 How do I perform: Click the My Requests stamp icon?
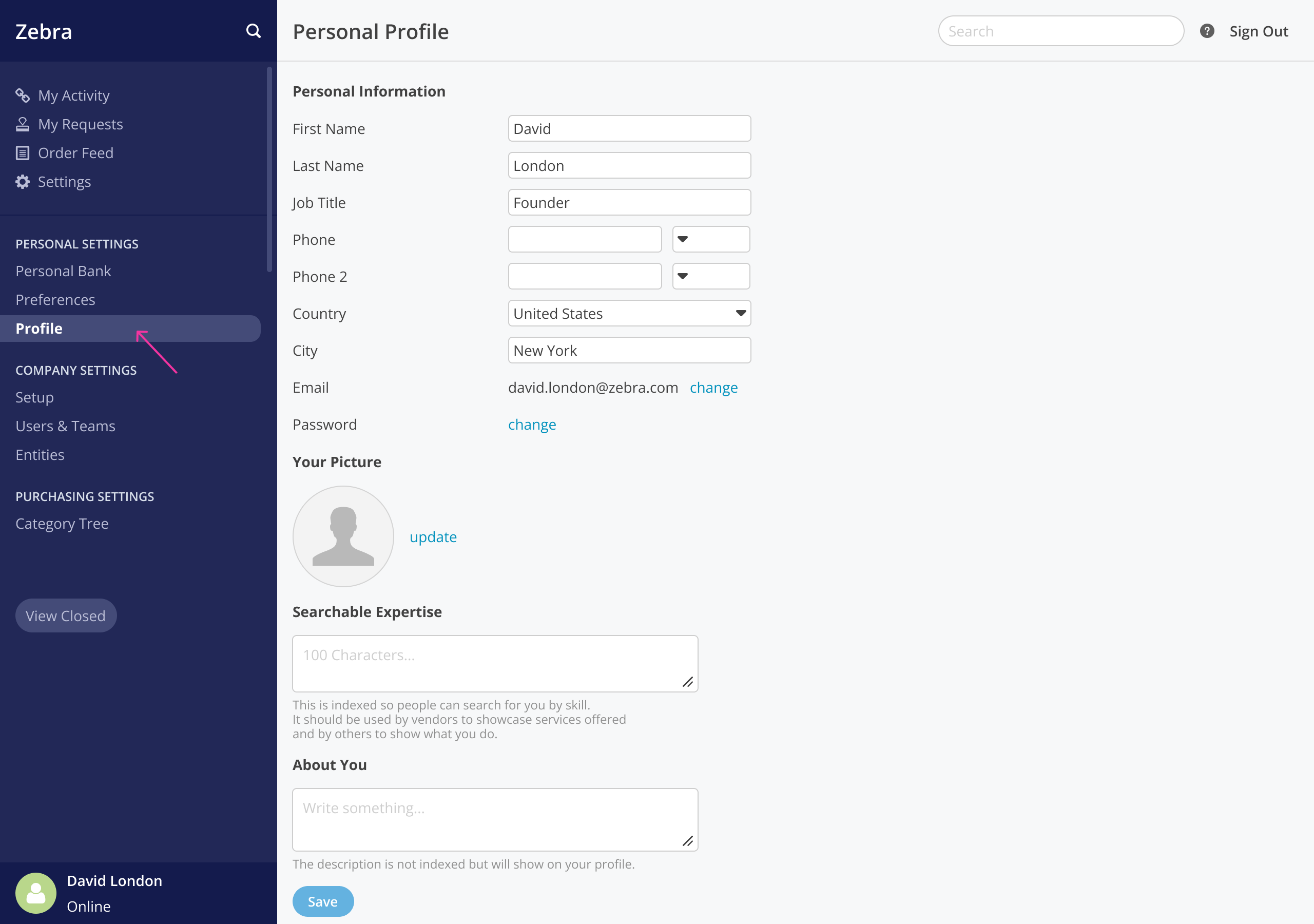tap(22, 124)
